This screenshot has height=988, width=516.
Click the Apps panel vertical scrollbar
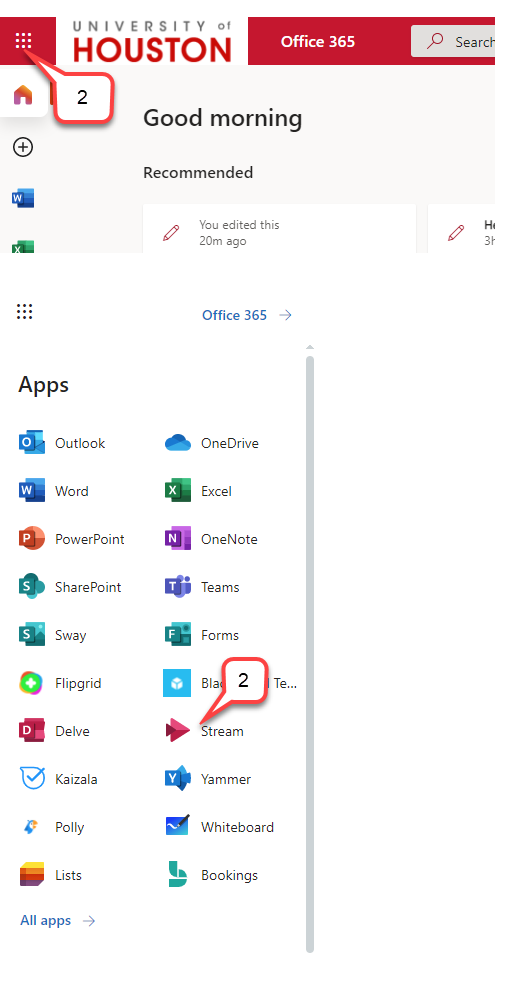pyautogui.click(x=309, y=654)
